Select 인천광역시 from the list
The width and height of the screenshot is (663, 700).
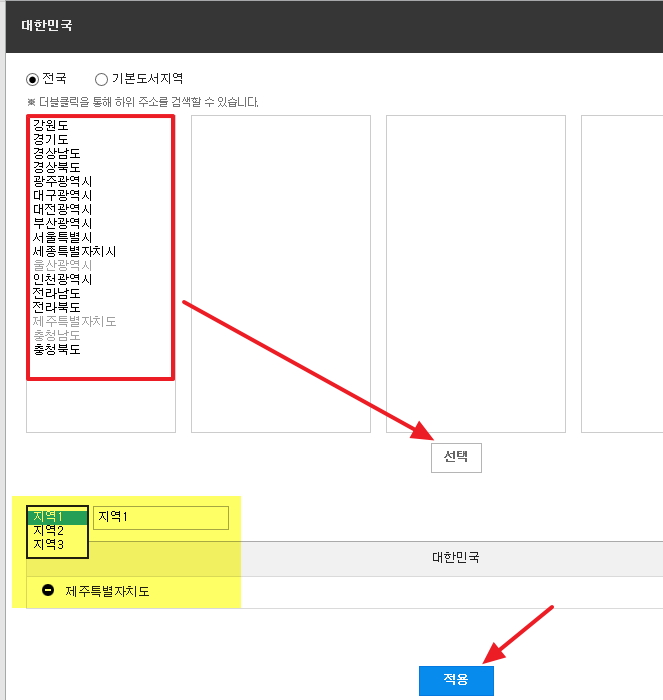[63, 279]
